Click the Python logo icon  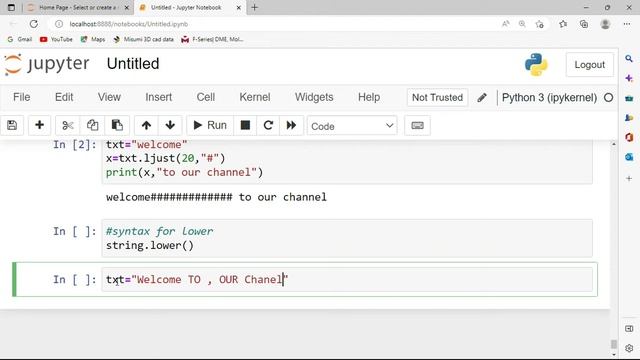point(536,64)
